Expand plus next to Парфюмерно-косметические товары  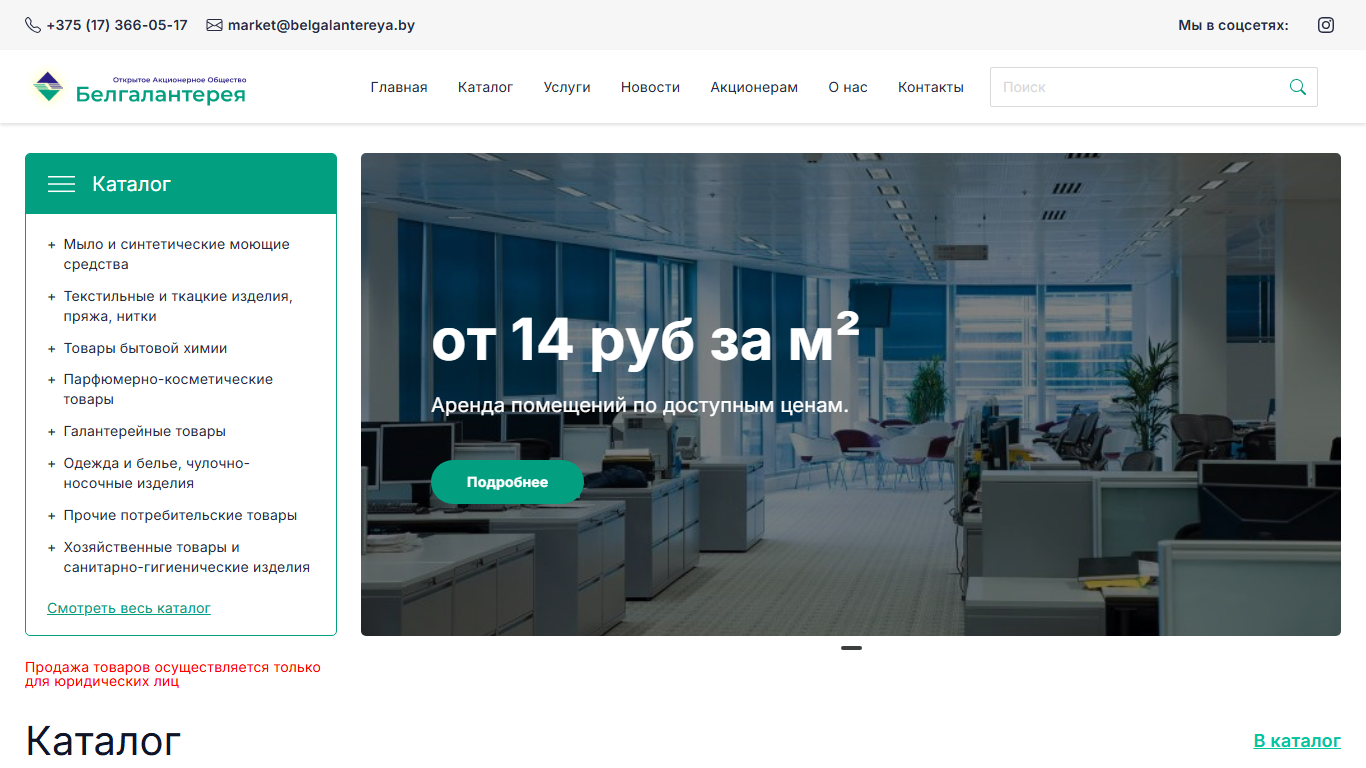[x=52, y=380]
